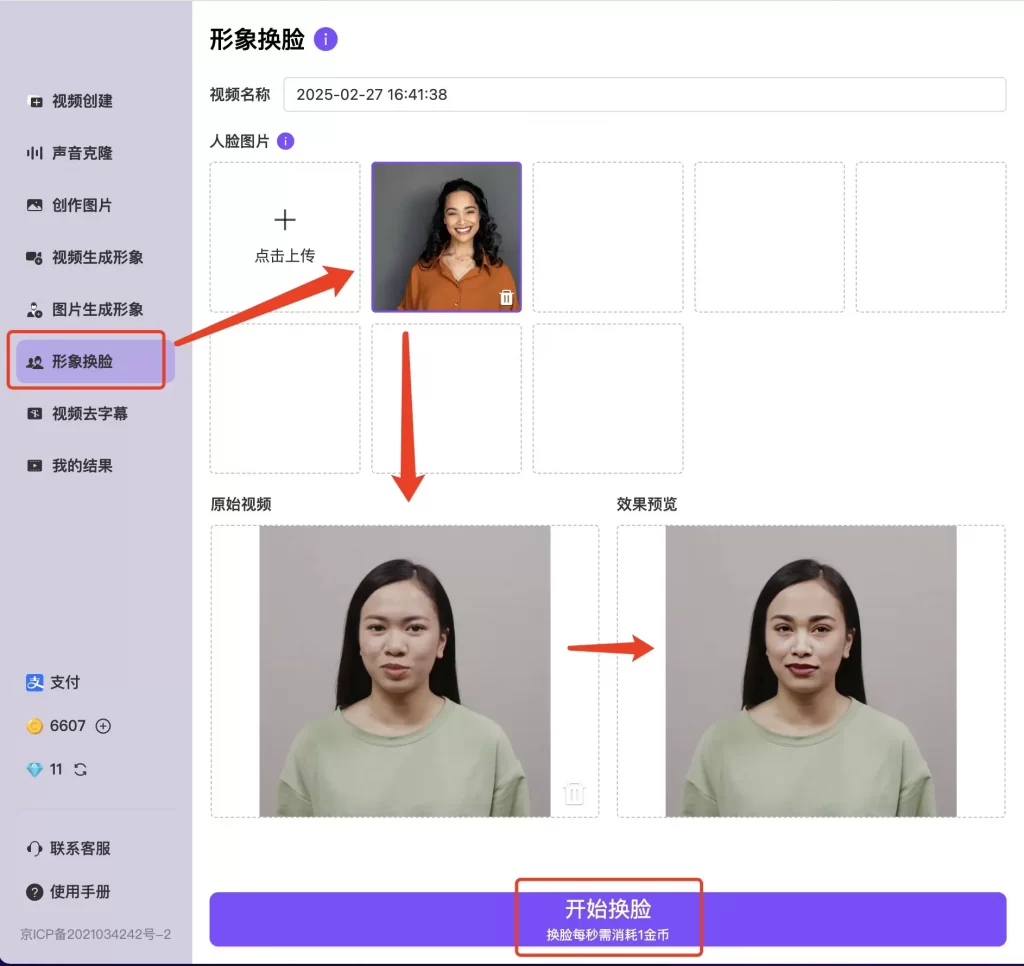Click the 创作图片 picture icon
The image size is (1024, 966).
point(35,205)
